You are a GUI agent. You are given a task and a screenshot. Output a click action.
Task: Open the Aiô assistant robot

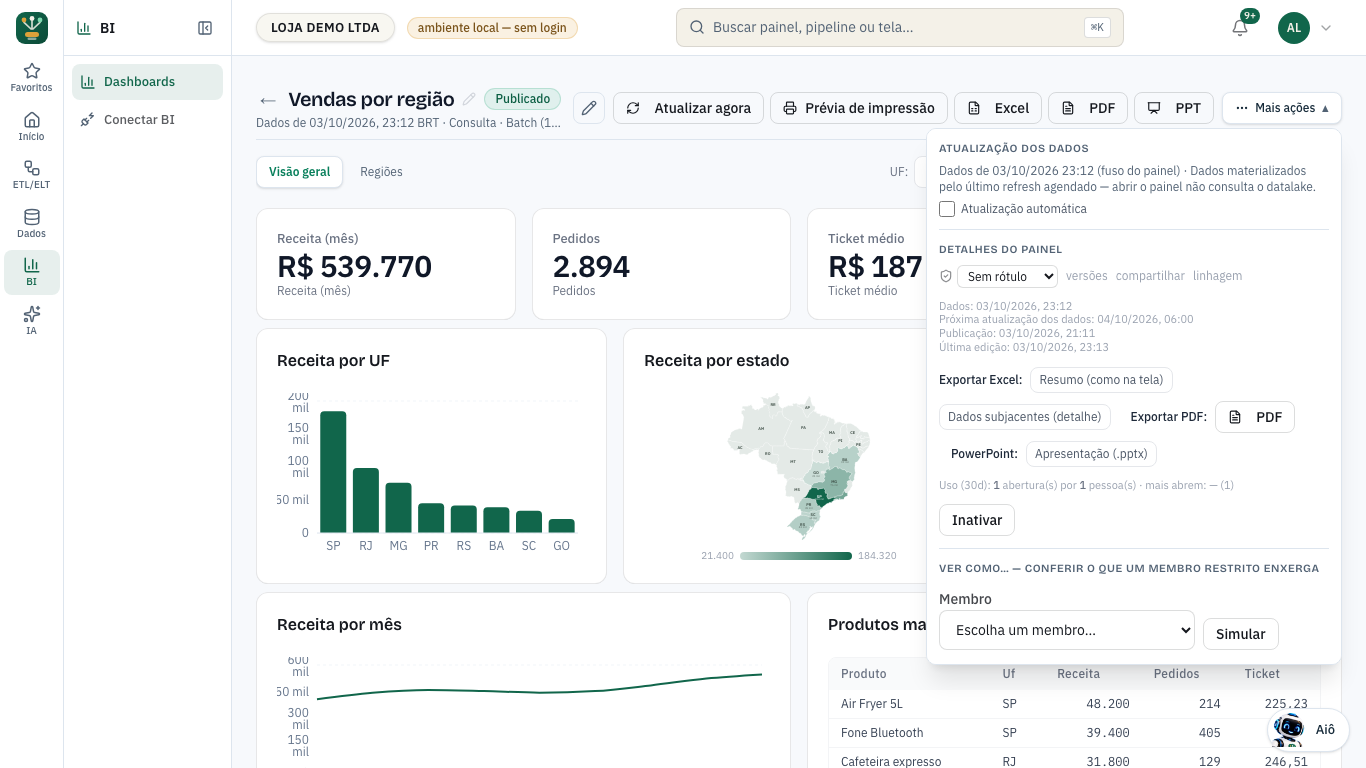[1308, 730]
